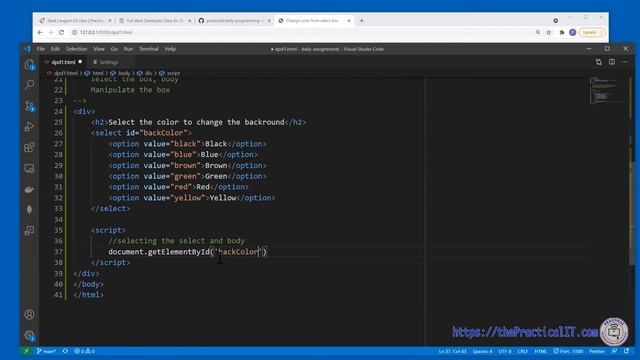Open the Run and Debug view
The height and width of the screenshot is (360, 640).
(29, 127)
